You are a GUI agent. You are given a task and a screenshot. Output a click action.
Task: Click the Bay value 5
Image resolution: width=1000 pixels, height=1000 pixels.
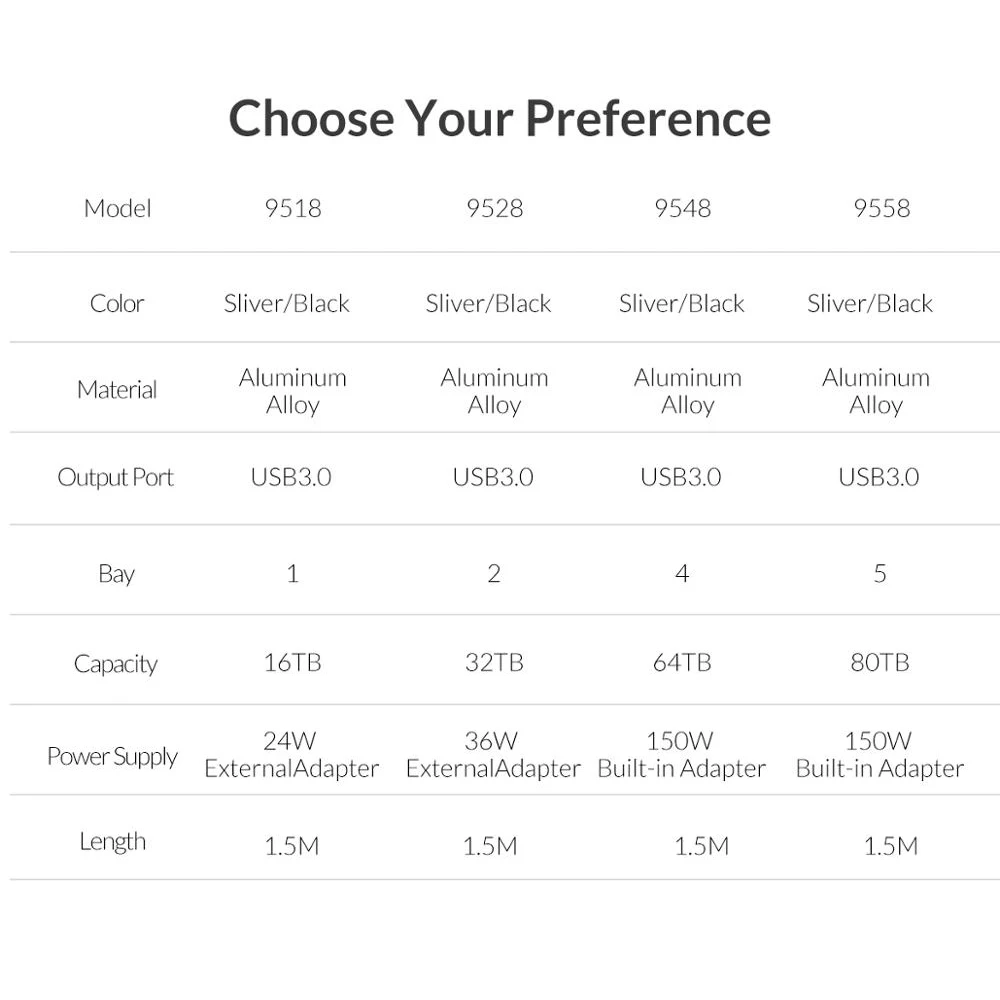click(x=880, y=574)
